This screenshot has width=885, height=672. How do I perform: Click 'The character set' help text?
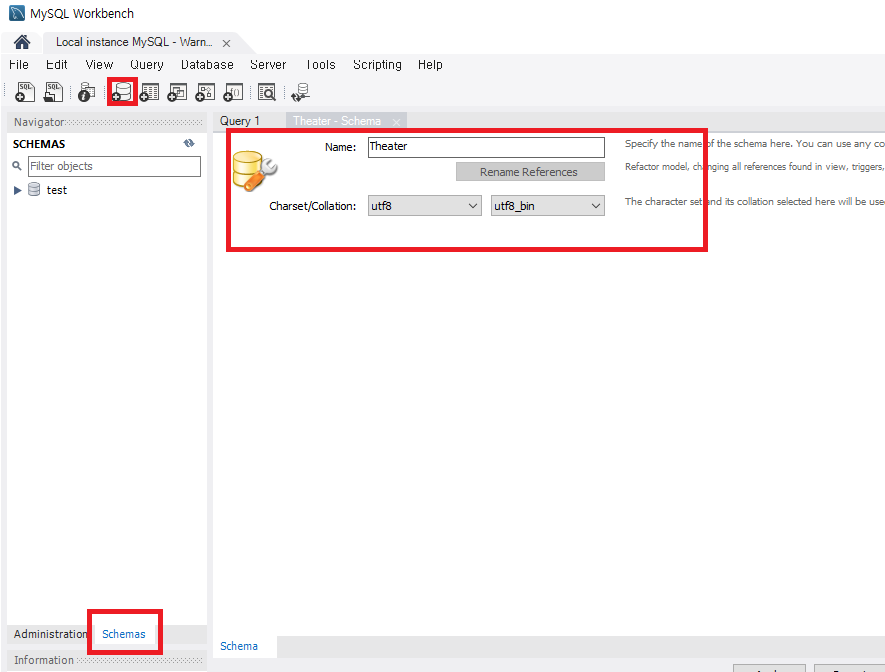[755, 201]
